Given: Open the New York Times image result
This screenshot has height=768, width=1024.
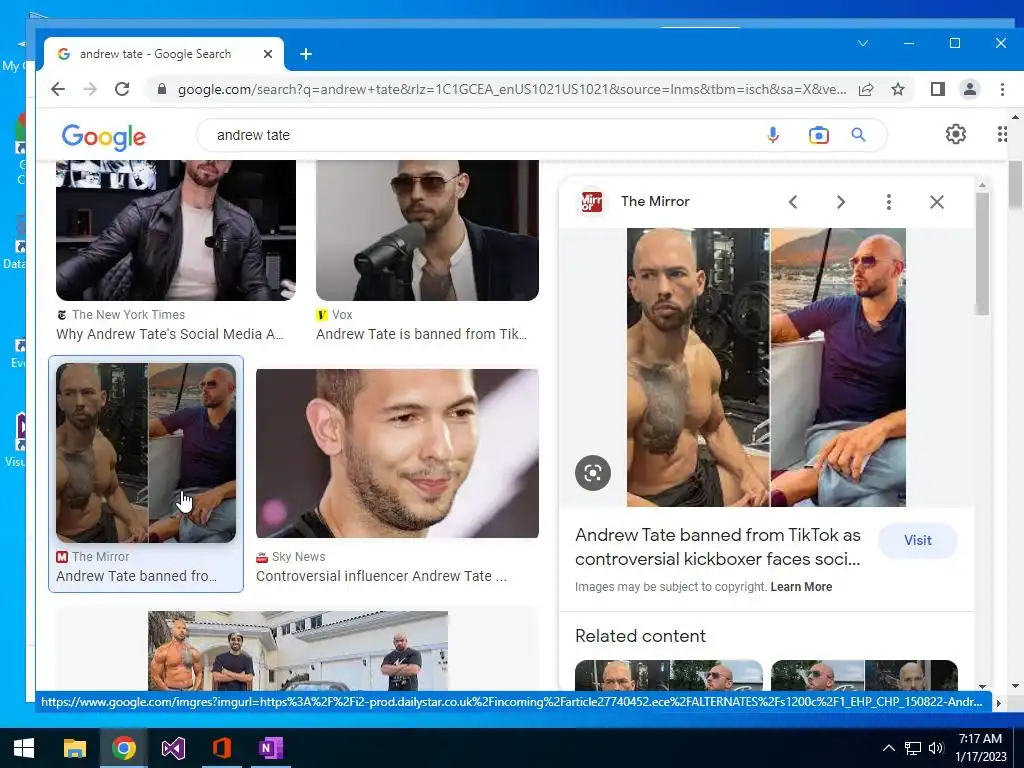Looking at the screenshot, I should (176, 231).
